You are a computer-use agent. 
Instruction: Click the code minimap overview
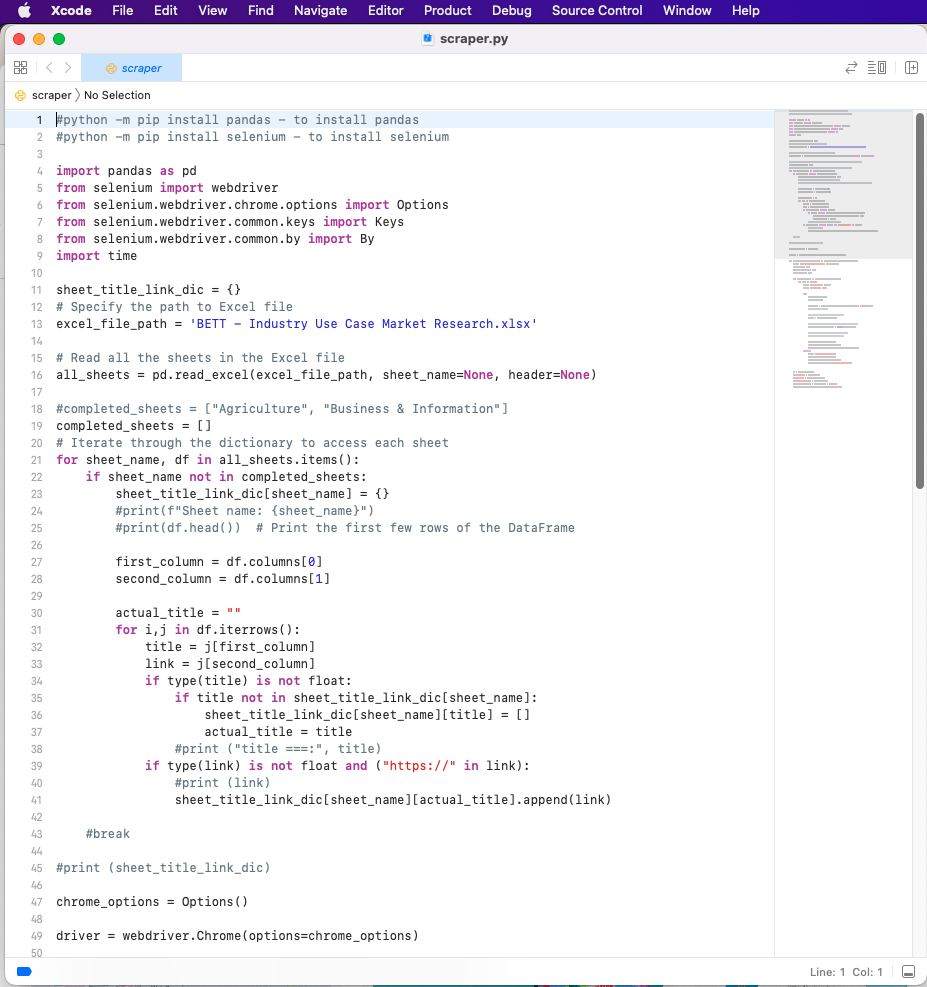pos(843,248)
